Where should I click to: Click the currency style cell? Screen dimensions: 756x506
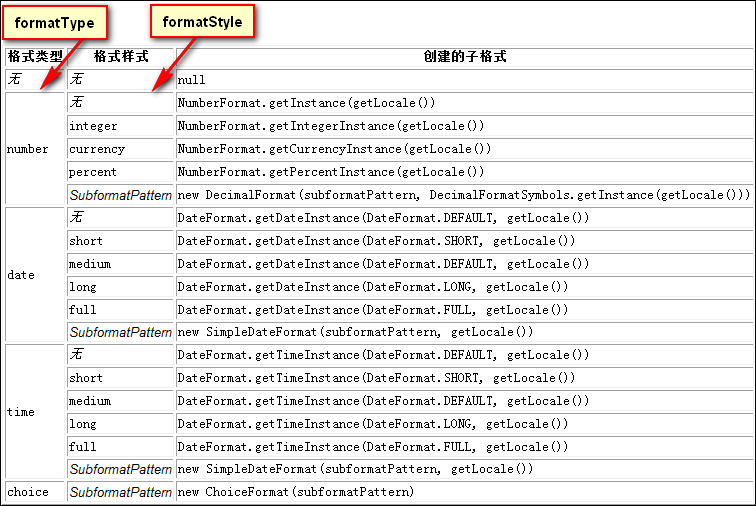(121, 149)
